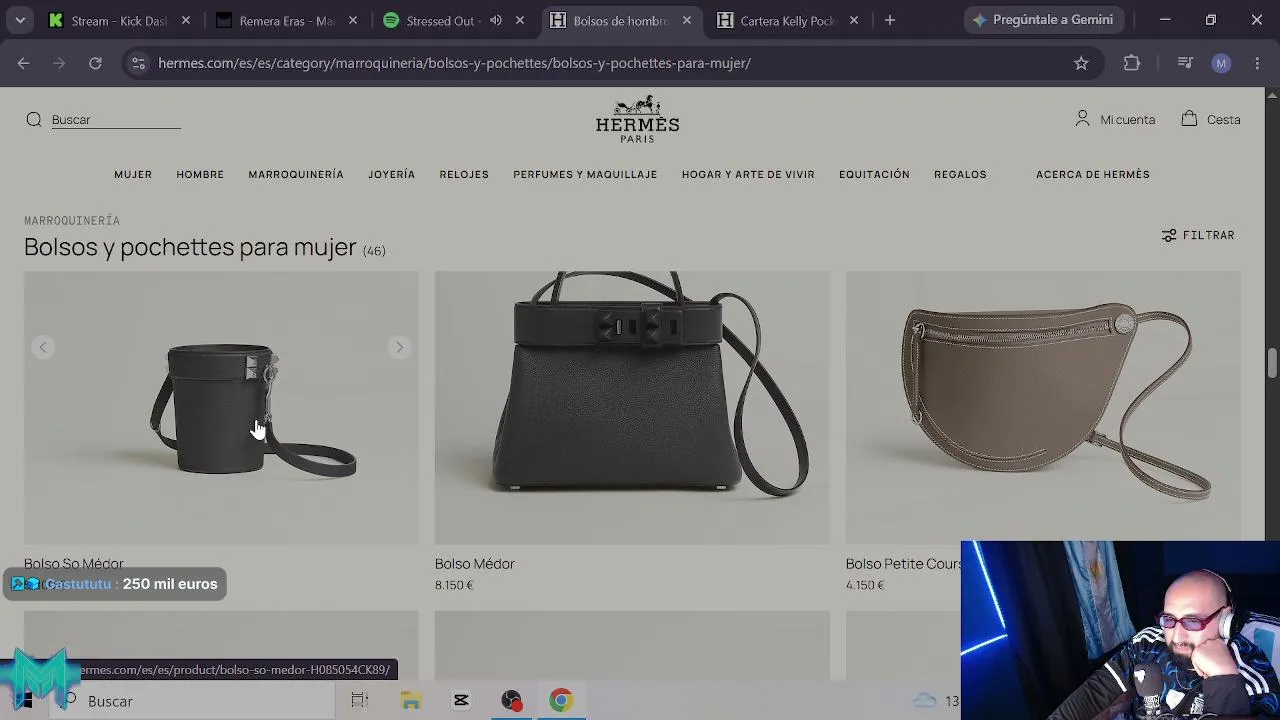Viewport: 1280px width, 720px height.
Task: Reload the Hermès page
Action: pyautogui.click(x=95, y=63)
